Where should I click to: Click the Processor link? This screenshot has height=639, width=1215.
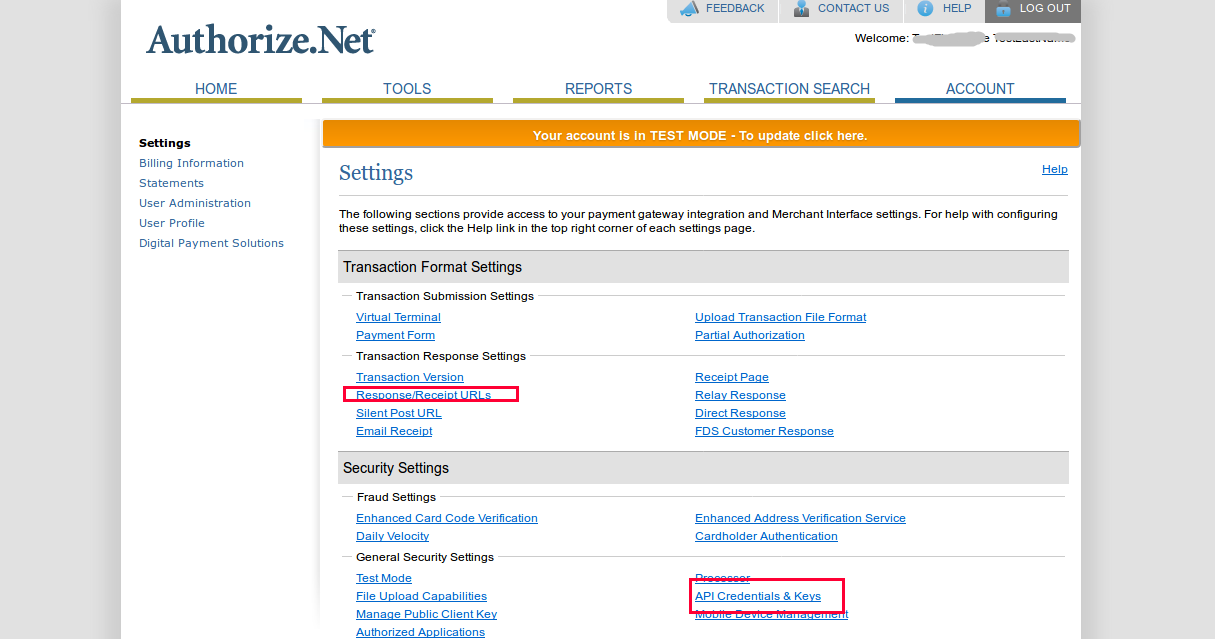[722, 578]
